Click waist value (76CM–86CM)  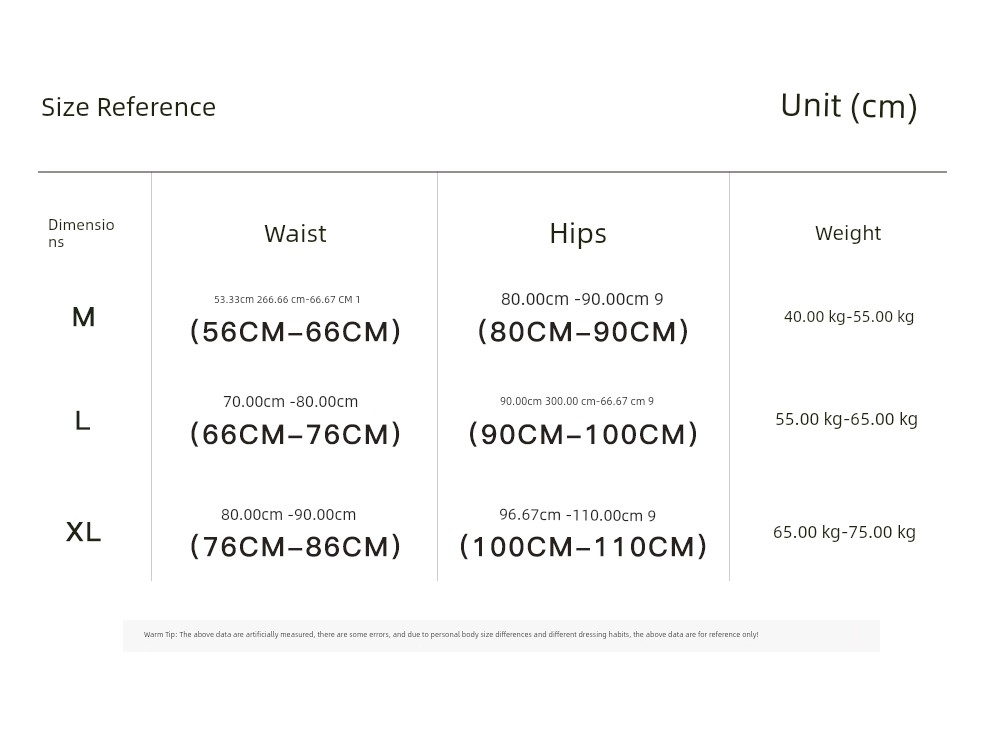coord(295,547)
